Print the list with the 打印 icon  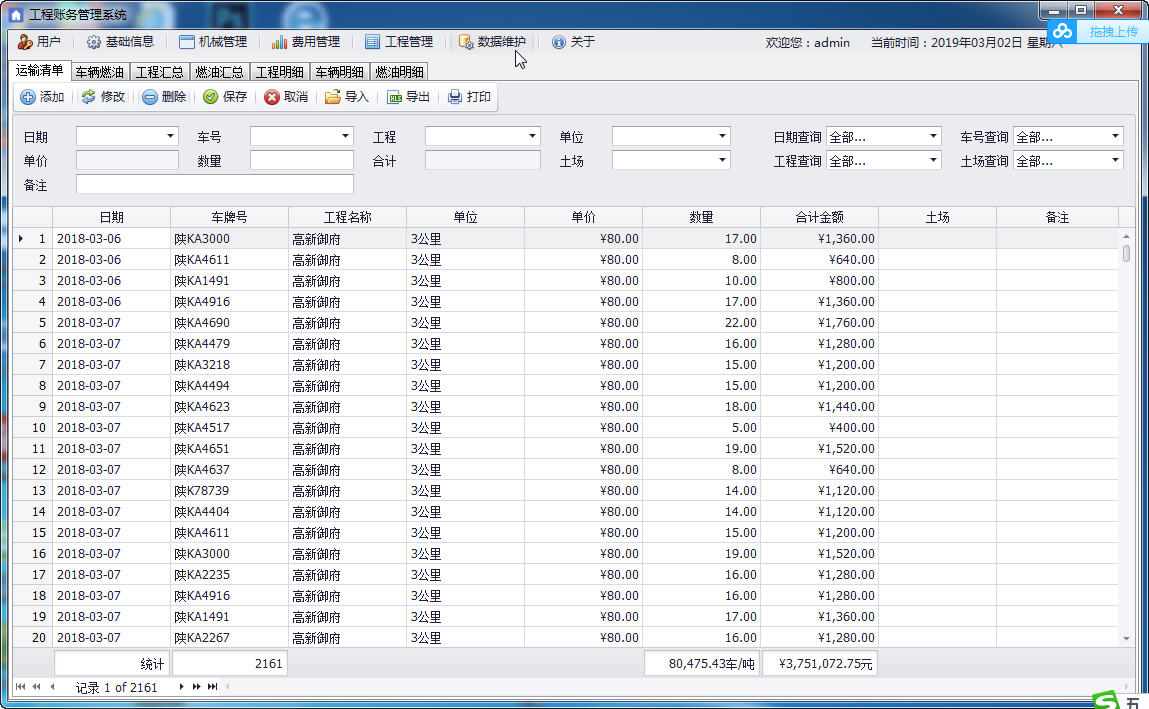pyautogui.click(x=455, y=97)
